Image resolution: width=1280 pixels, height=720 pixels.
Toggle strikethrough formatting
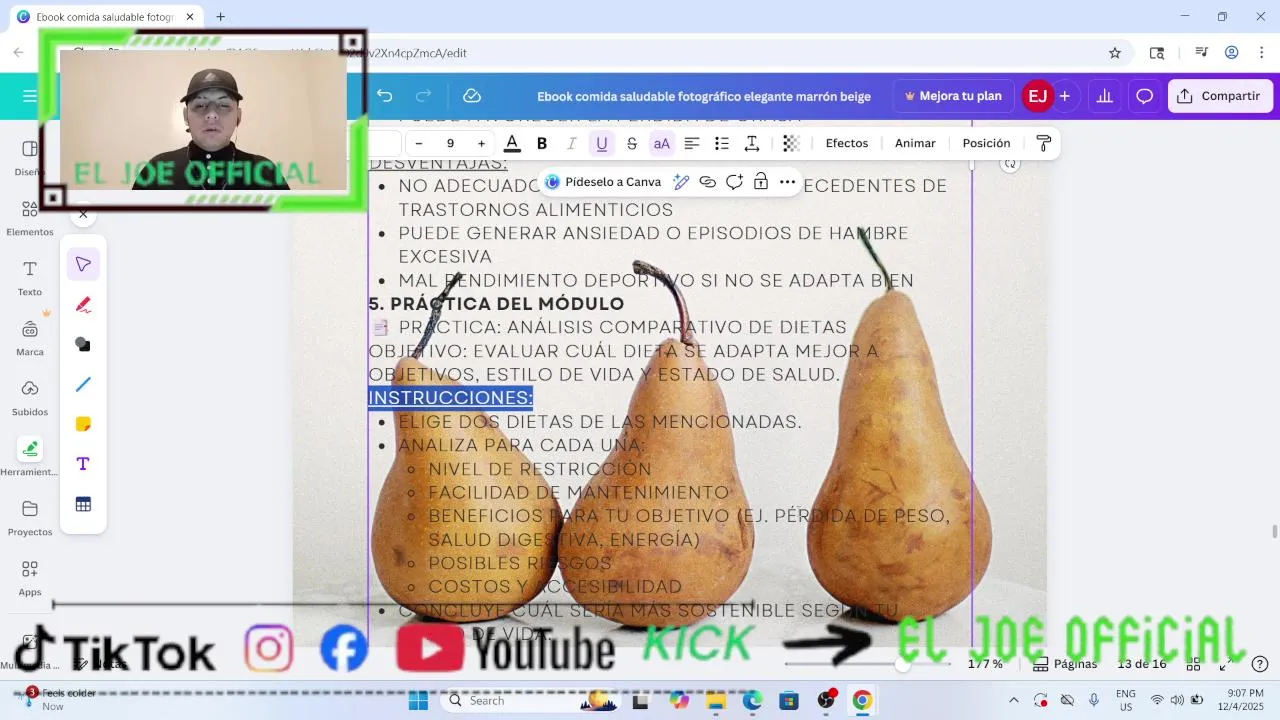point(632,143)
